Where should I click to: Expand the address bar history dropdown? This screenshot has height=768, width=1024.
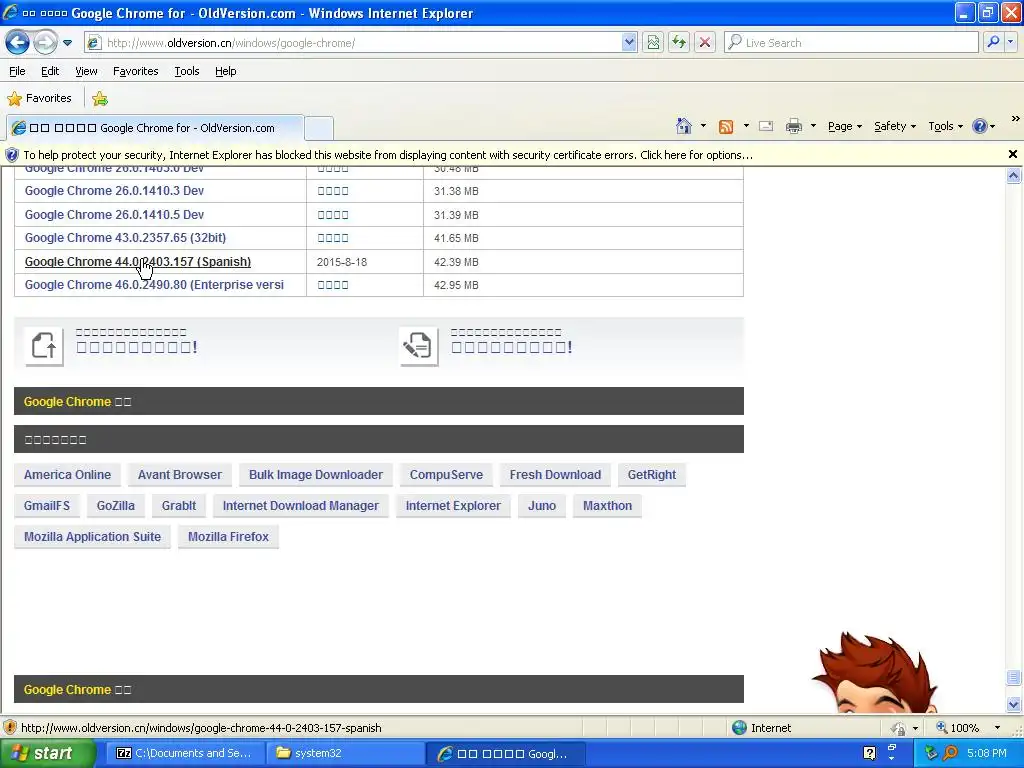pos(629,43)
